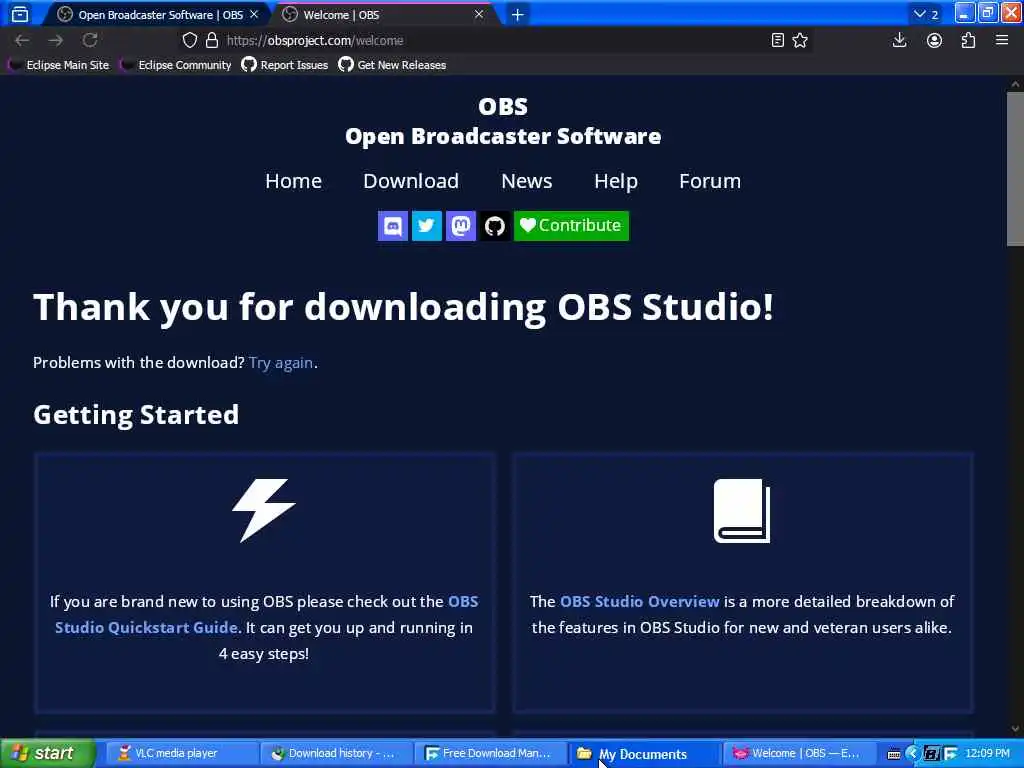
Task: Close the Open Broadcaster Software tab
Action: click(254, 14)
